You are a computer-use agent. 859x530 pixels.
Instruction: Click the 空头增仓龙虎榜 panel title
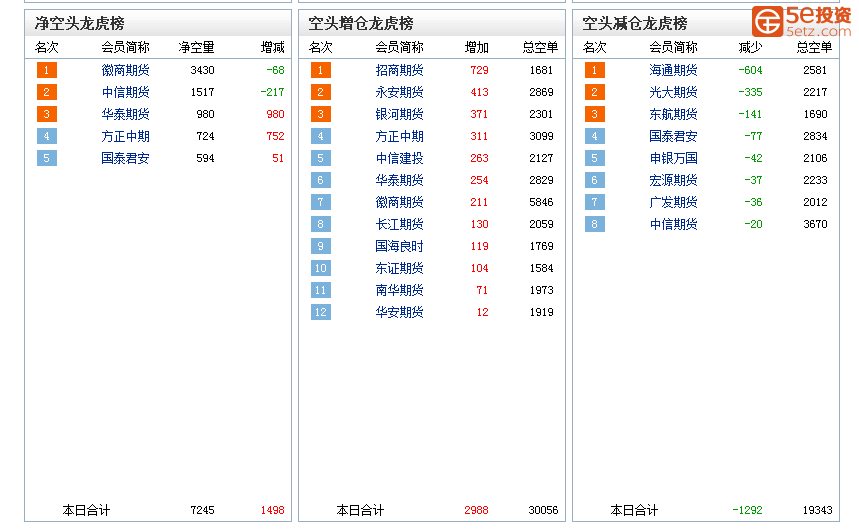pyautogui.click(x=360, y=23)
